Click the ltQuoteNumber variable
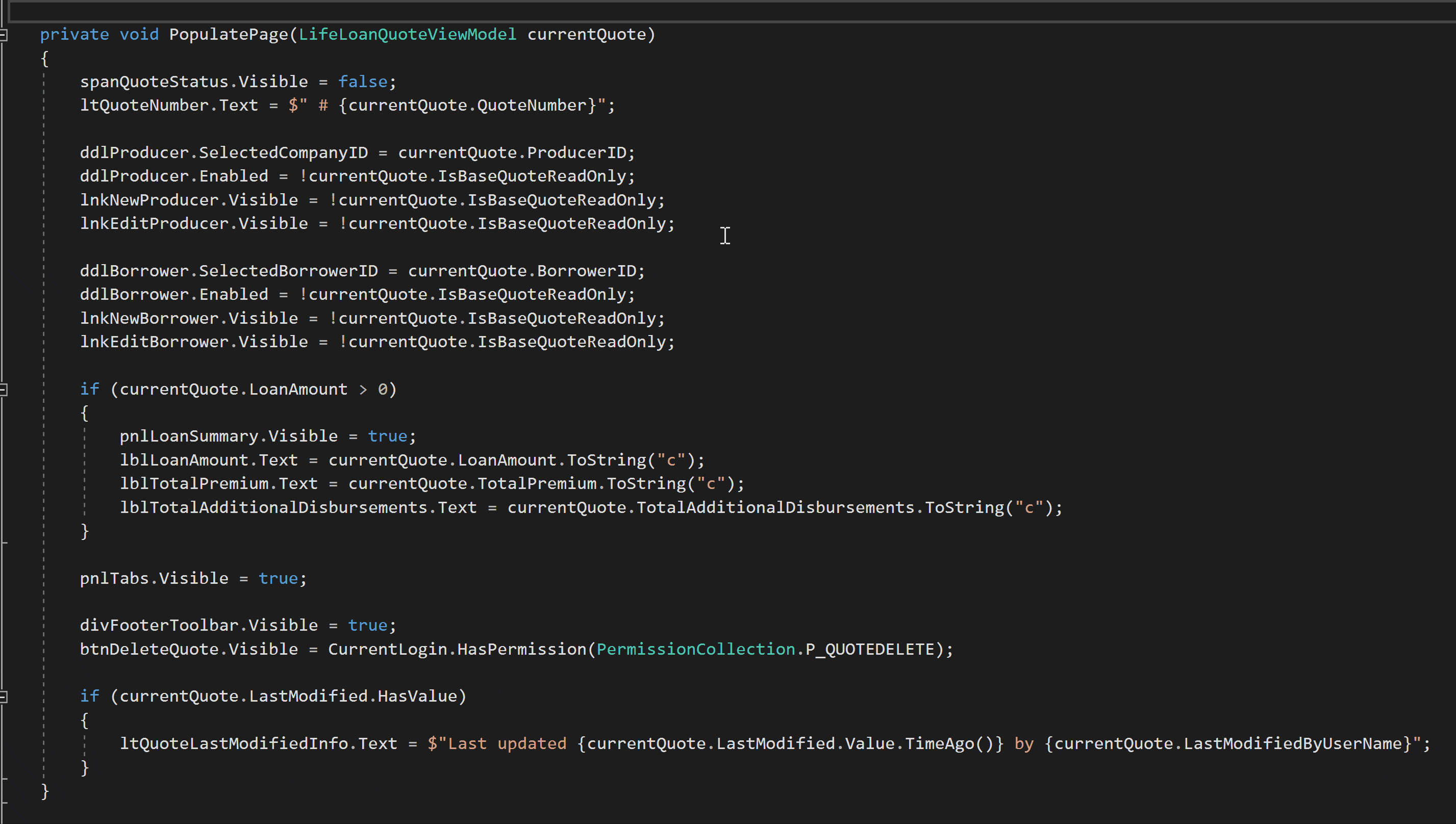The width and height of the screenshot is (1456, 824). pos(144,105)
